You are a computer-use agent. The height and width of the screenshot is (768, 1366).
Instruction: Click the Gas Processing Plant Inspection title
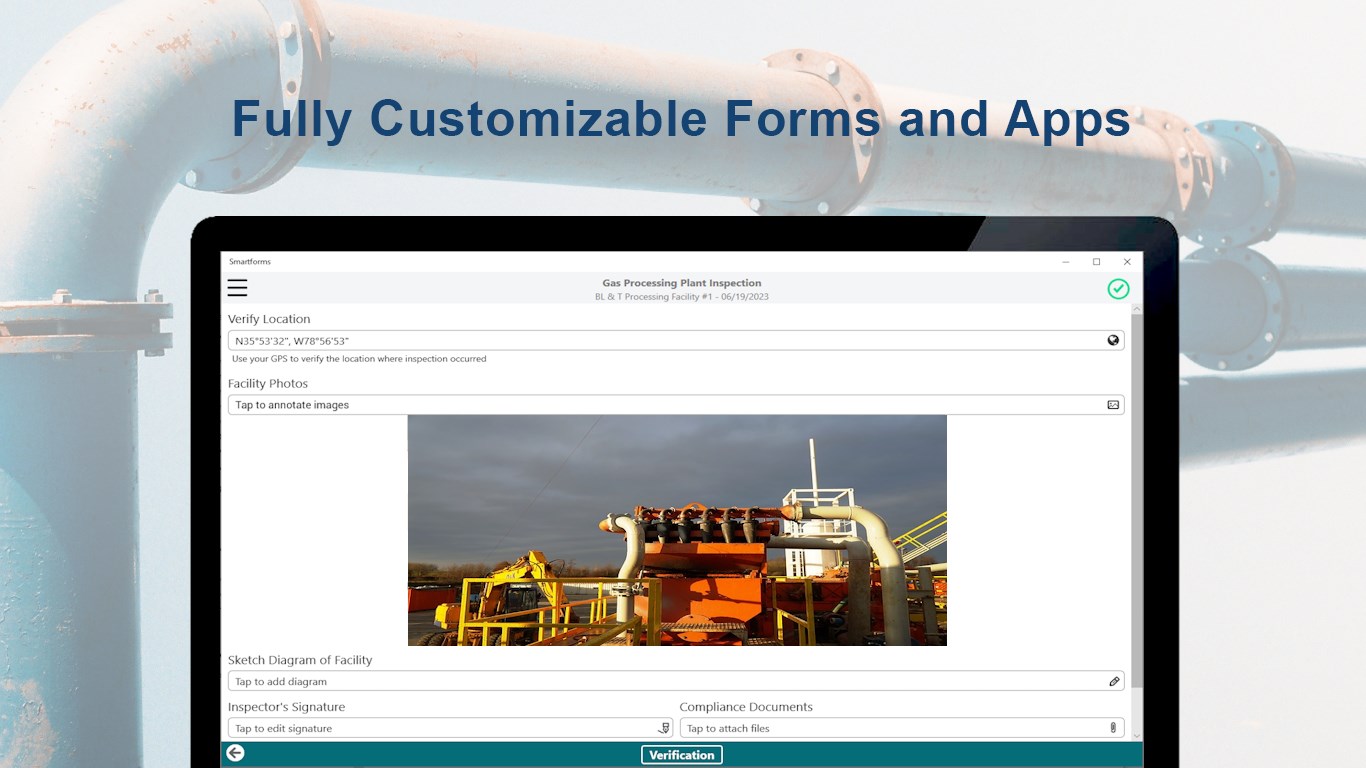pos(682,283)
